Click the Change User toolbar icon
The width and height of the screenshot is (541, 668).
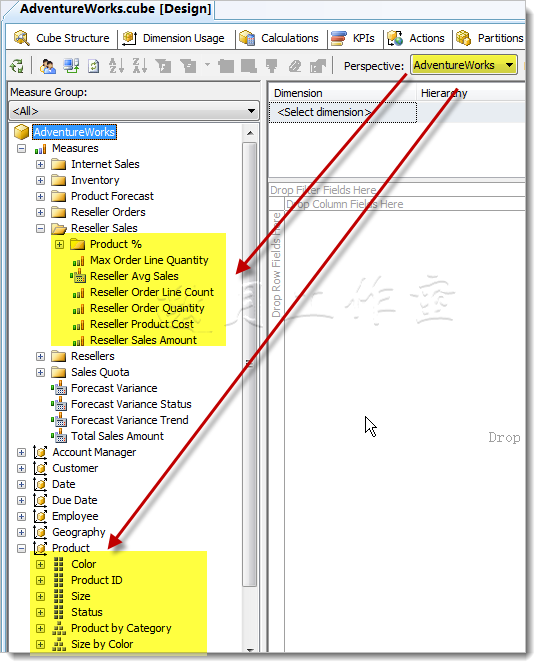pyautogui.click(x=47, y=66)
